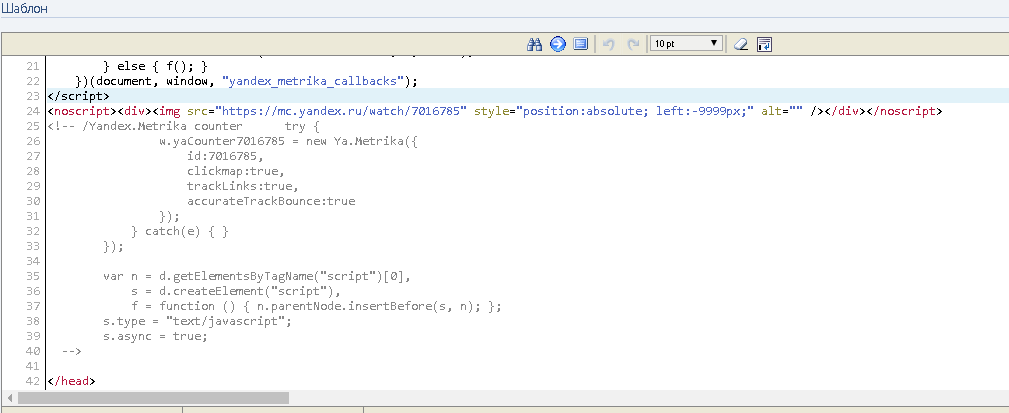Click the 's.async = true;' line
Image resolution: width=1009 pixels, height=413 pixels.
(155, 336)
